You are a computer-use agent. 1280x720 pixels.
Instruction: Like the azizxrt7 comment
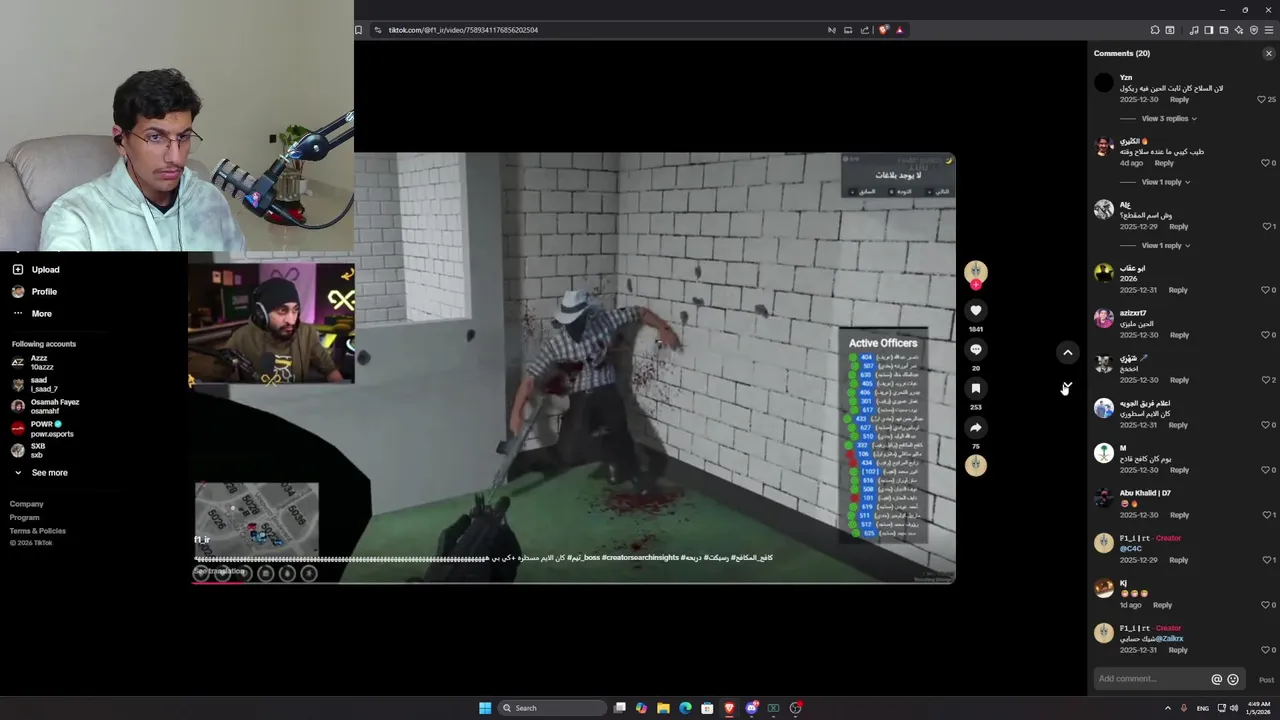coord(1266,335)
